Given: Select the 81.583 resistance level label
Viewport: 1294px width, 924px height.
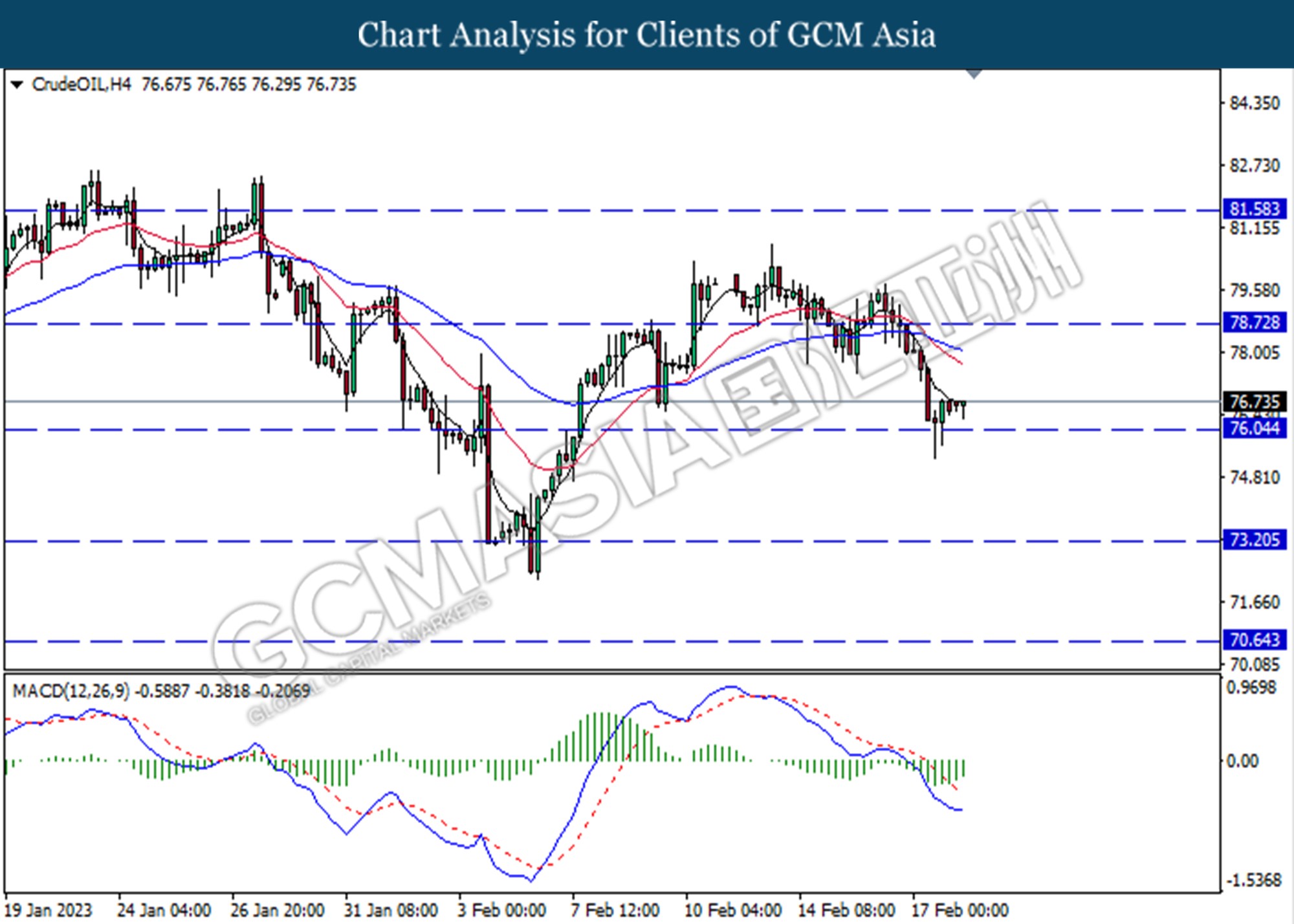Looking at the screenshot, I should tap(1255, 209).
